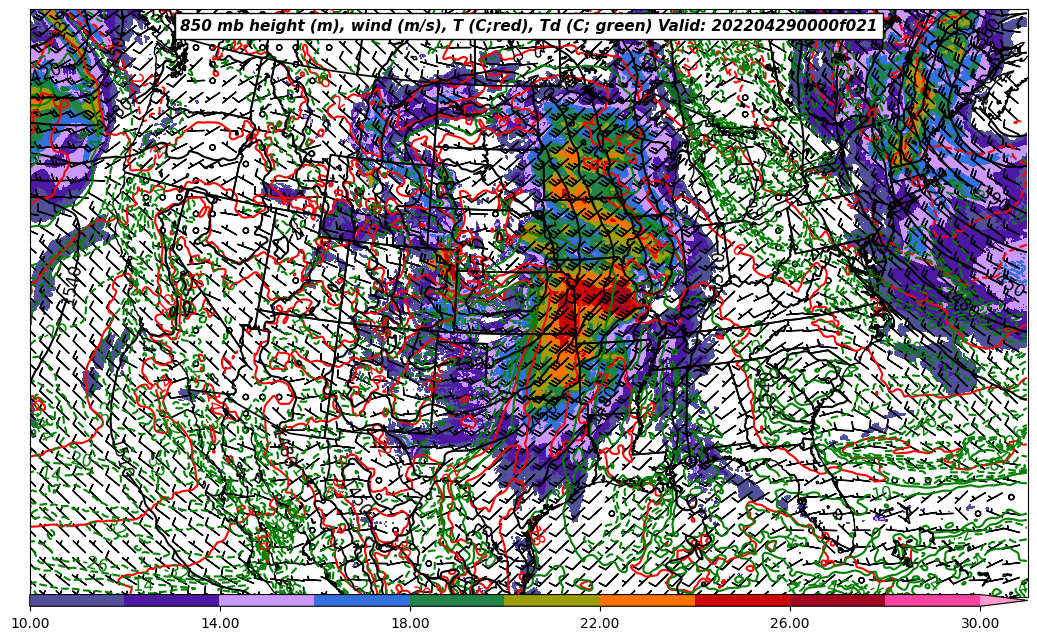Select the slate-blue 10–12 colorbar segment
Screen dimensions: 1037x640
coord(77,600)
